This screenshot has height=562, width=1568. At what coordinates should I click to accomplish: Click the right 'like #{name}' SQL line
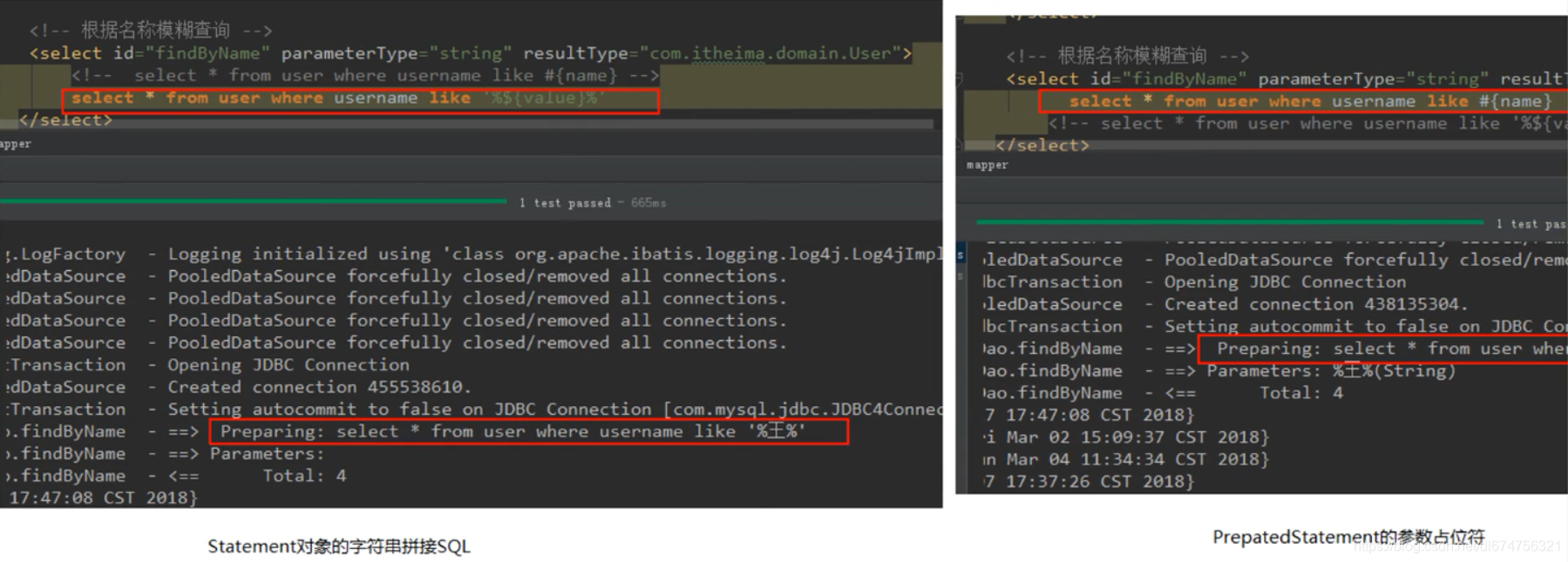(x=1311, y=102)
